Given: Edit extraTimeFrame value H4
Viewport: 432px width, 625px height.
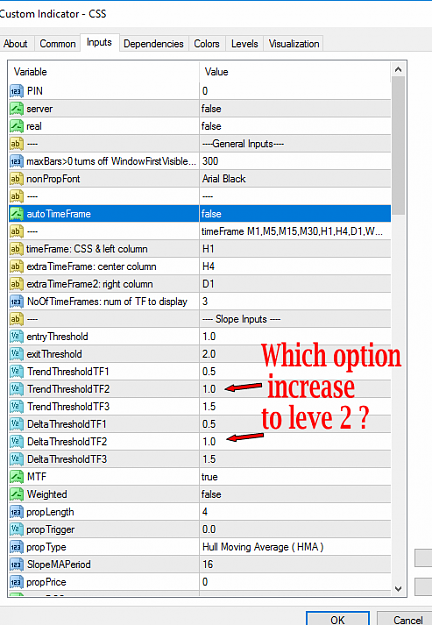Looking at the screenshot, I should pos(295,267).
